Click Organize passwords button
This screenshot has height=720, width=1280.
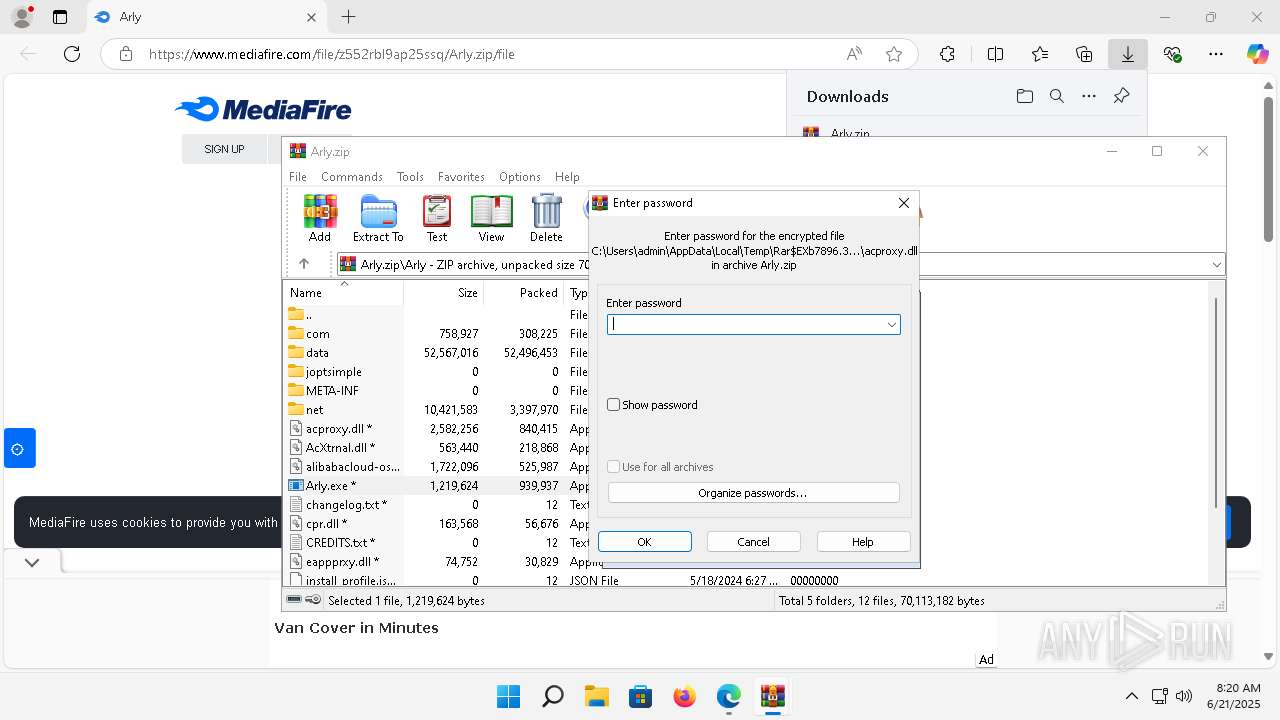[x=753, y=493]
